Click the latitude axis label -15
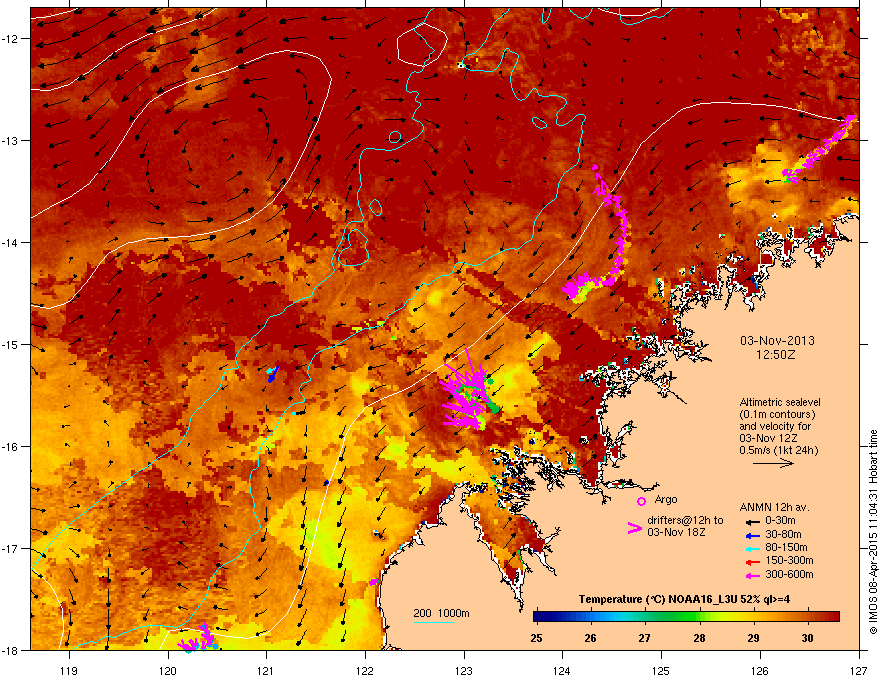The height and width of the screenshot is (680, 880). click(x=10, y=344)
